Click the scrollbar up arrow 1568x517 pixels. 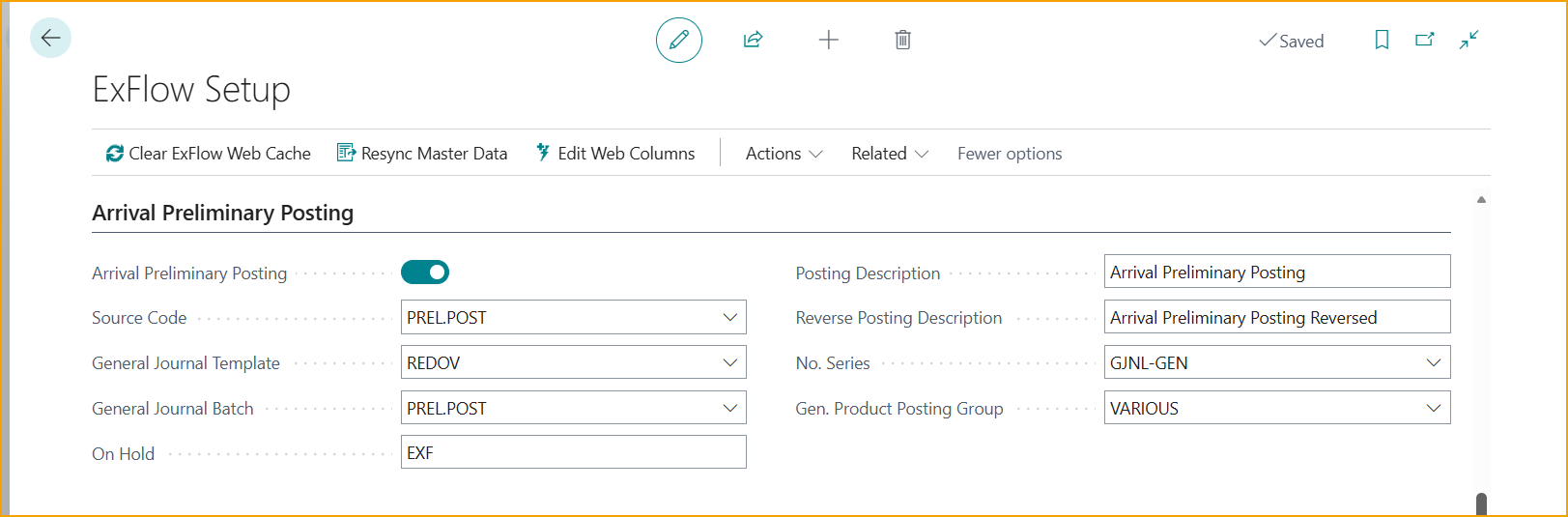point(1481,200)
